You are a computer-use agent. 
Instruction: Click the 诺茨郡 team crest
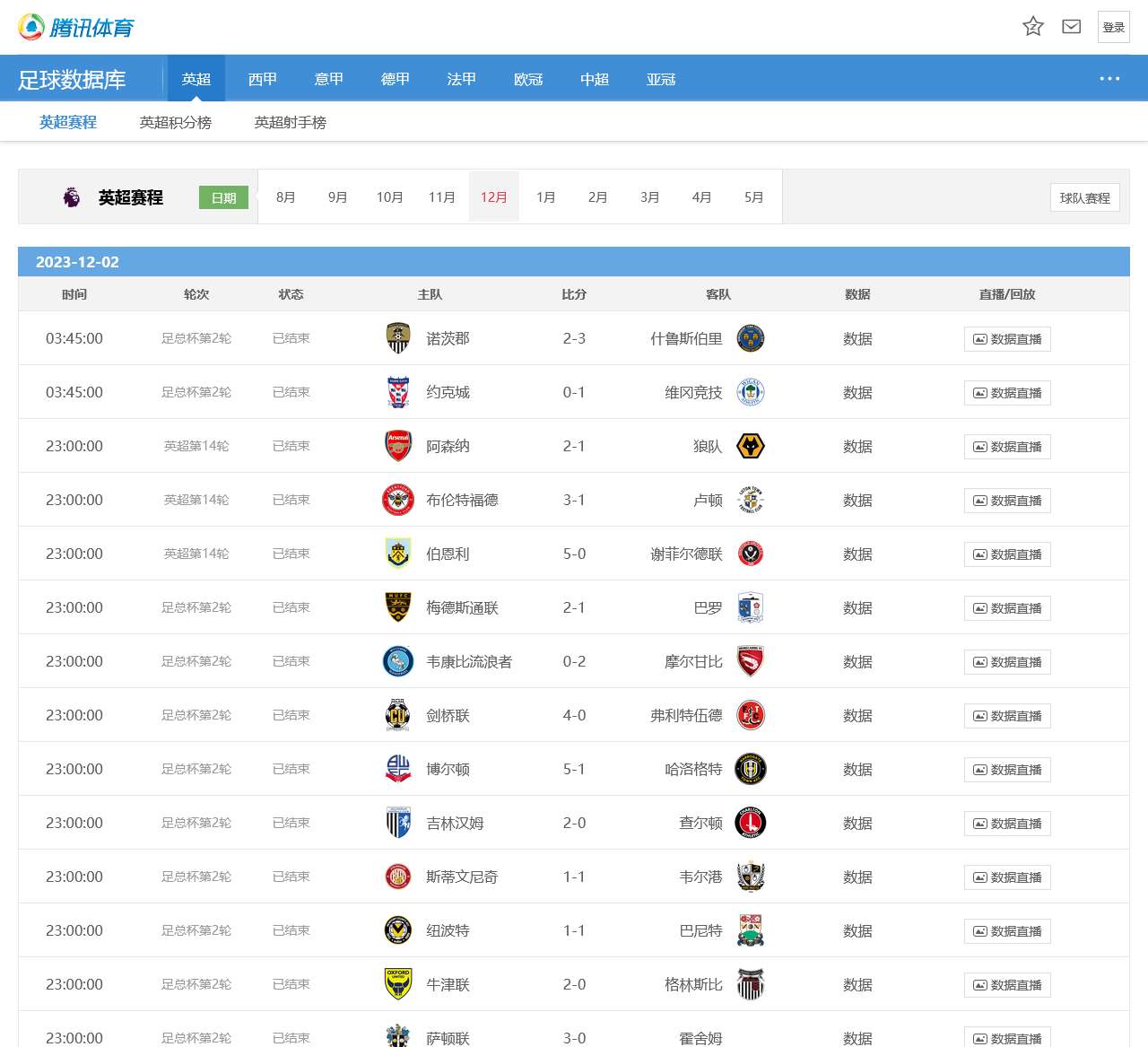(x=398, y=338)
